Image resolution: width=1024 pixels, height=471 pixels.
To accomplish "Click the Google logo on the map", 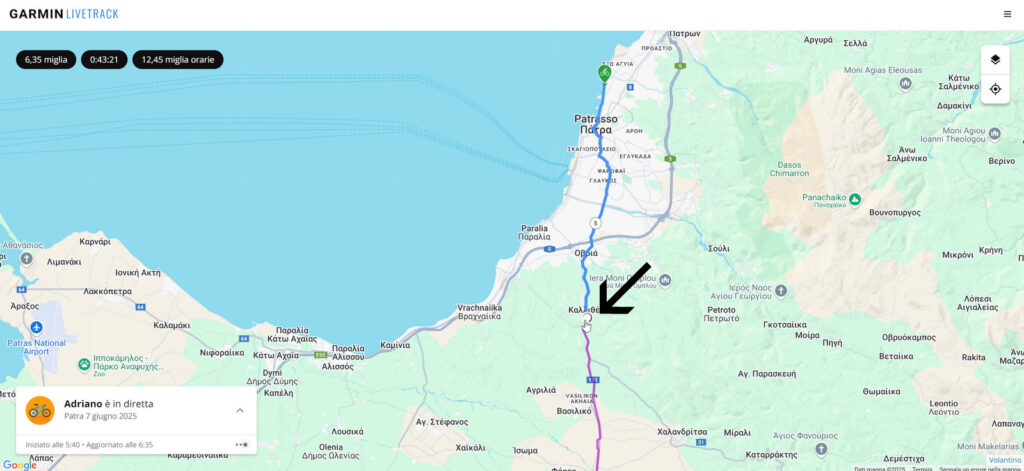I will pos(20,464).
